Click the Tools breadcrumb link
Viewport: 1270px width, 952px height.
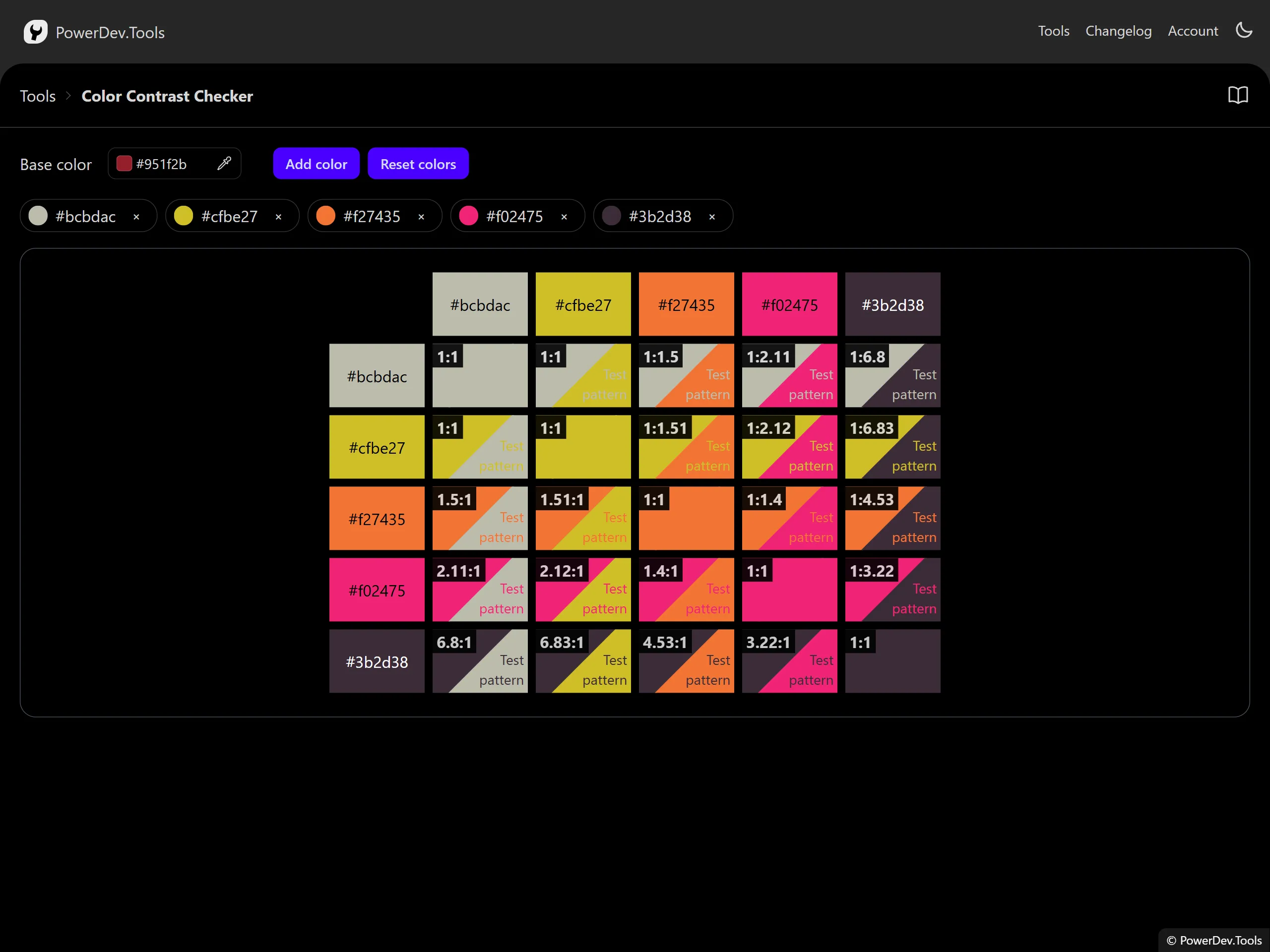click(x=38, y=96)
